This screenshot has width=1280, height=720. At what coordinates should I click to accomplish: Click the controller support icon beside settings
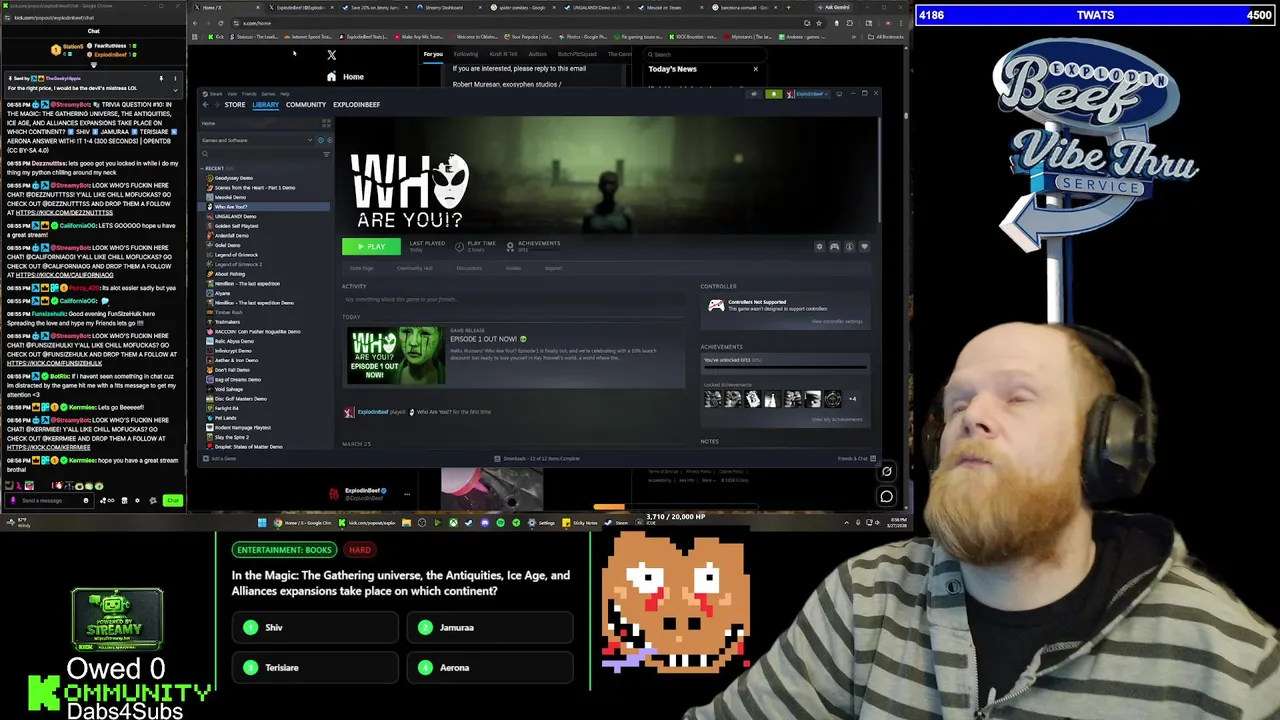[x=834, y=247]
